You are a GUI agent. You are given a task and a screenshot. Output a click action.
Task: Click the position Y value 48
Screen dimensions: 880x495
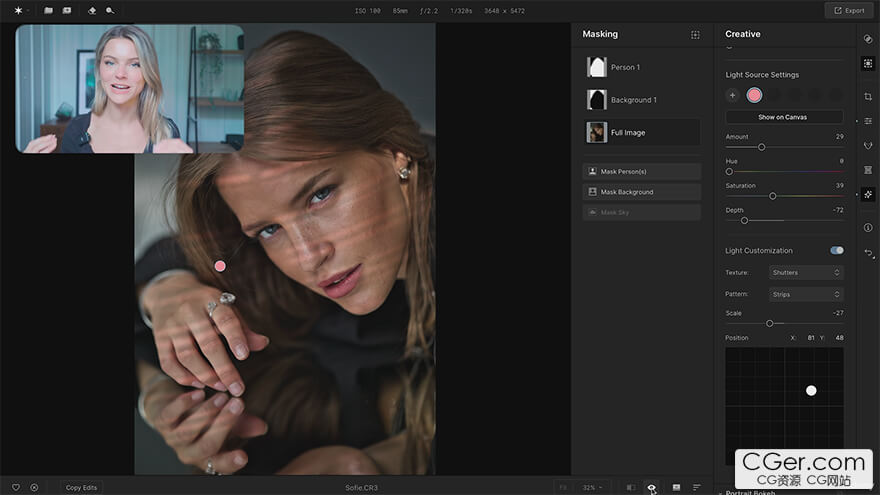point(839,338)
